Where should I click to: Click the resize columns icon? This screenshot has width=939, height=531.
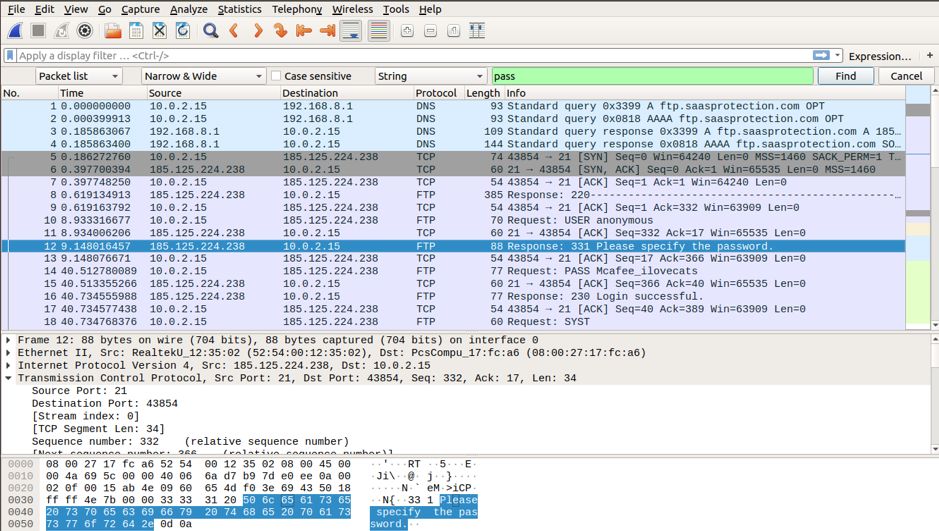tap(477, 31)
